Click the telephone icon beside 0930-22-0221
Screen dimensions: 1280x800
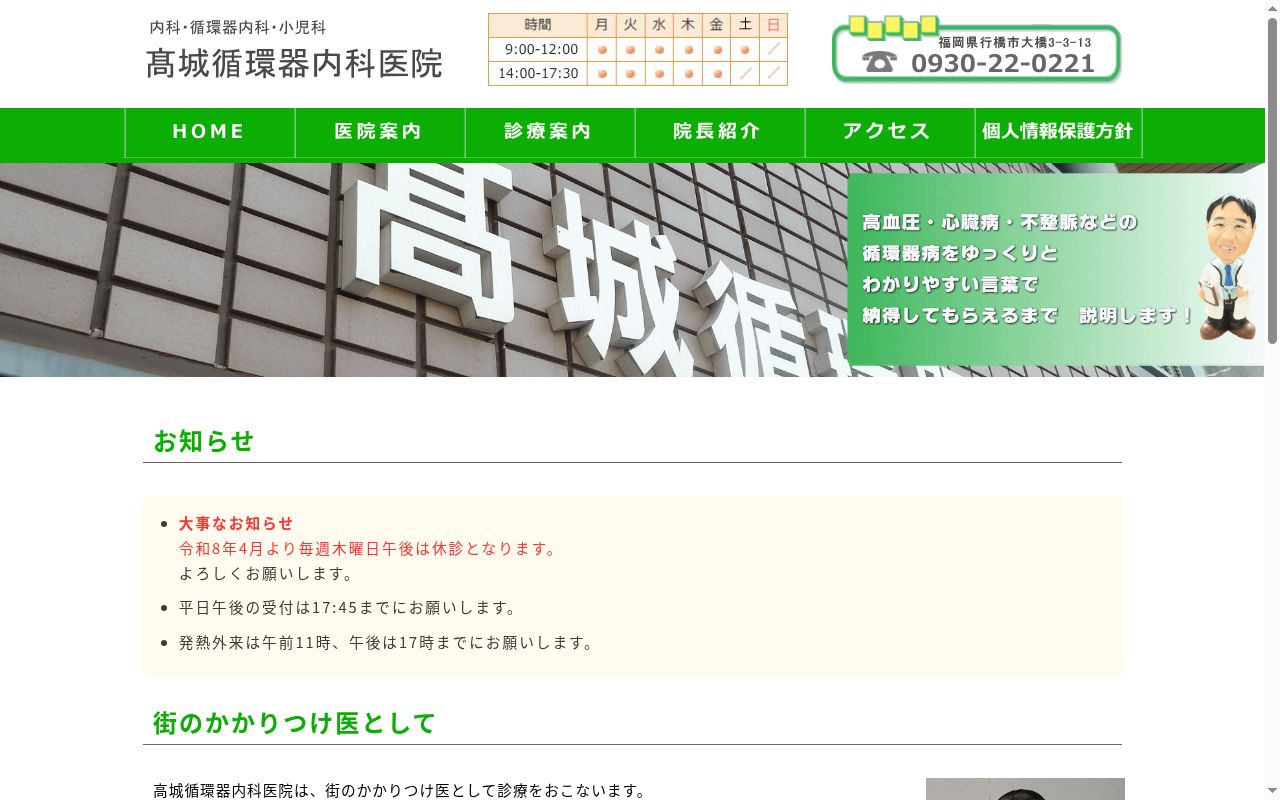point(880,63)
